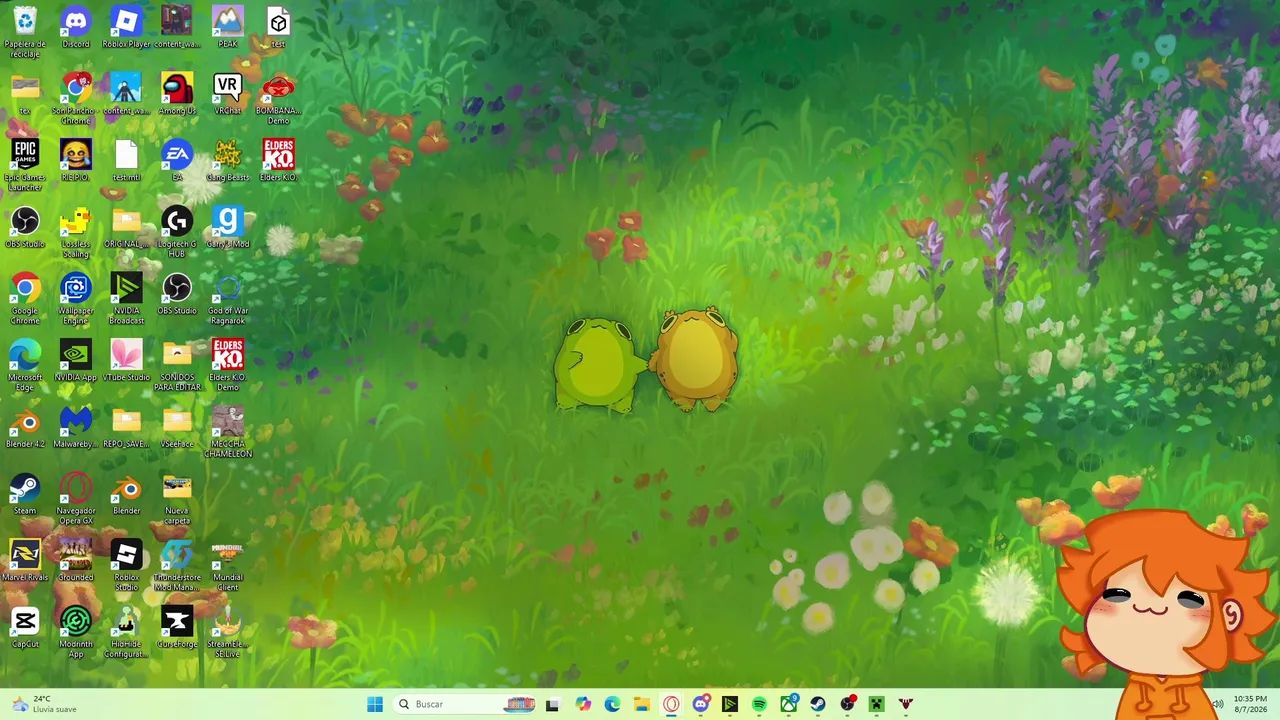Select the BOMBANANA Demo shortcut
Screen dimensions: 1280x720
click(278, 98)
